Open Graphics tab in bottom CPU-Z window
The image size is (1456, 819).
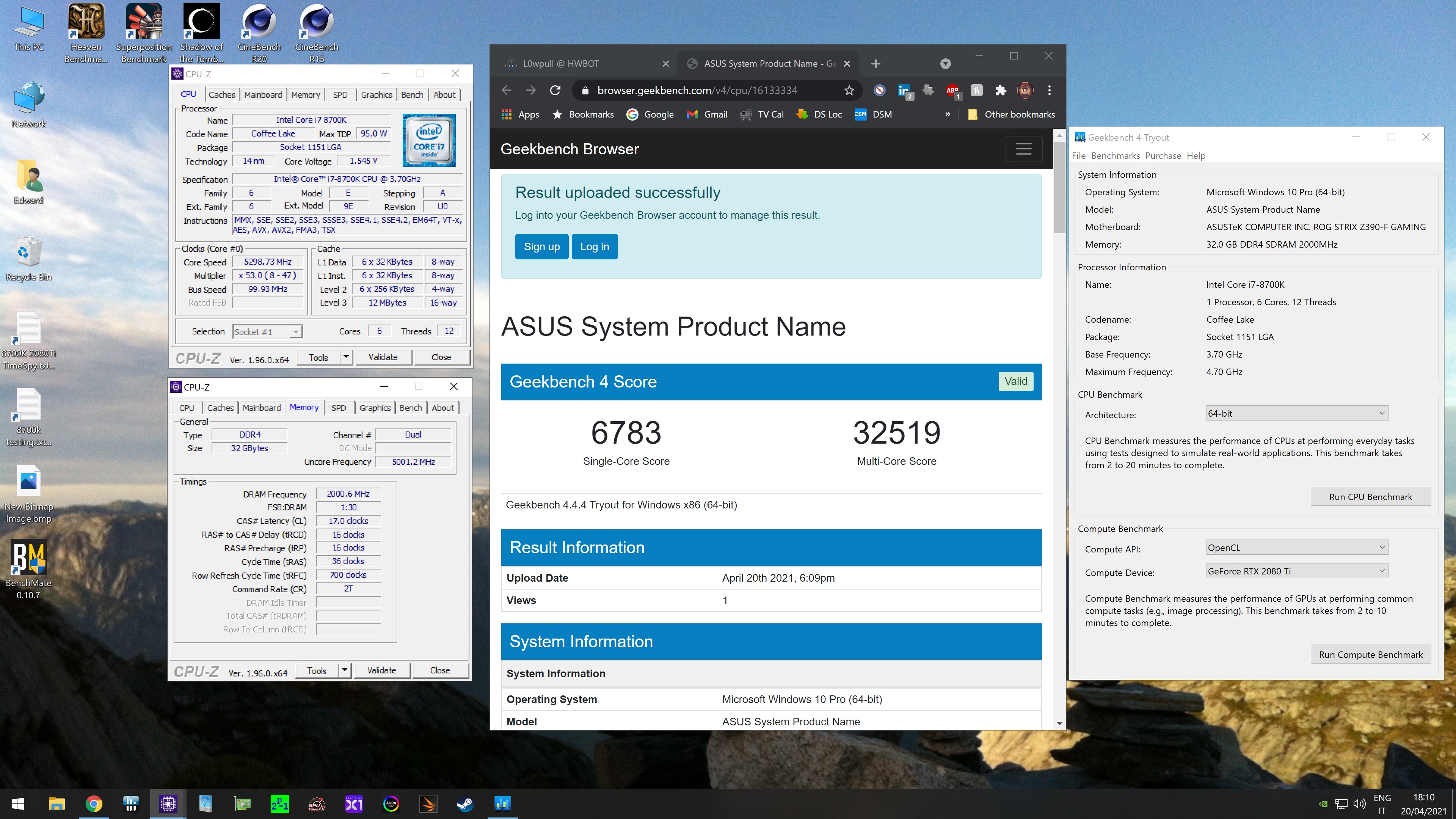[375, 408]
